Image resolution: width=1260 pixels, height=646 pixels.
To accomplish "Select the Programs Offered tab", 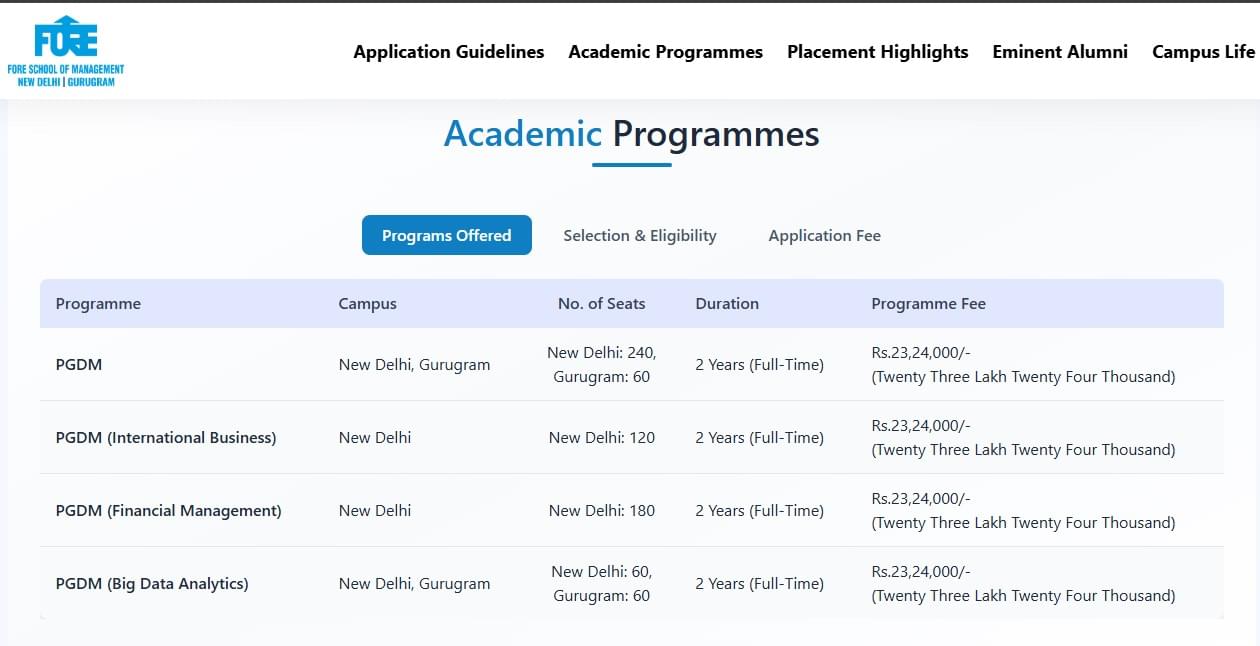I will (446, 235).
